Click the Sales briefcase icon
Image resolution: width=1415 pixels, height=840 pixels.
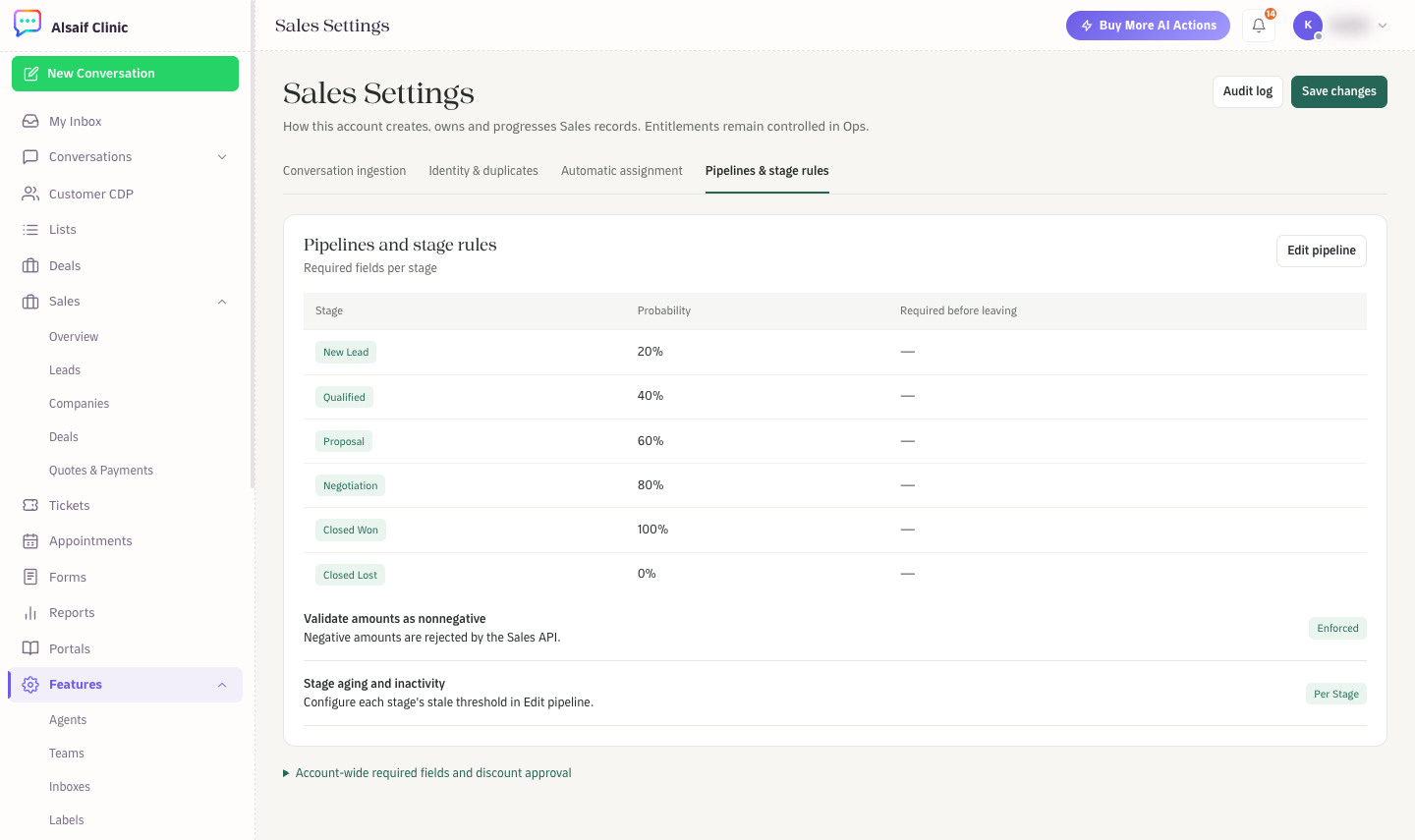[30, 302]
